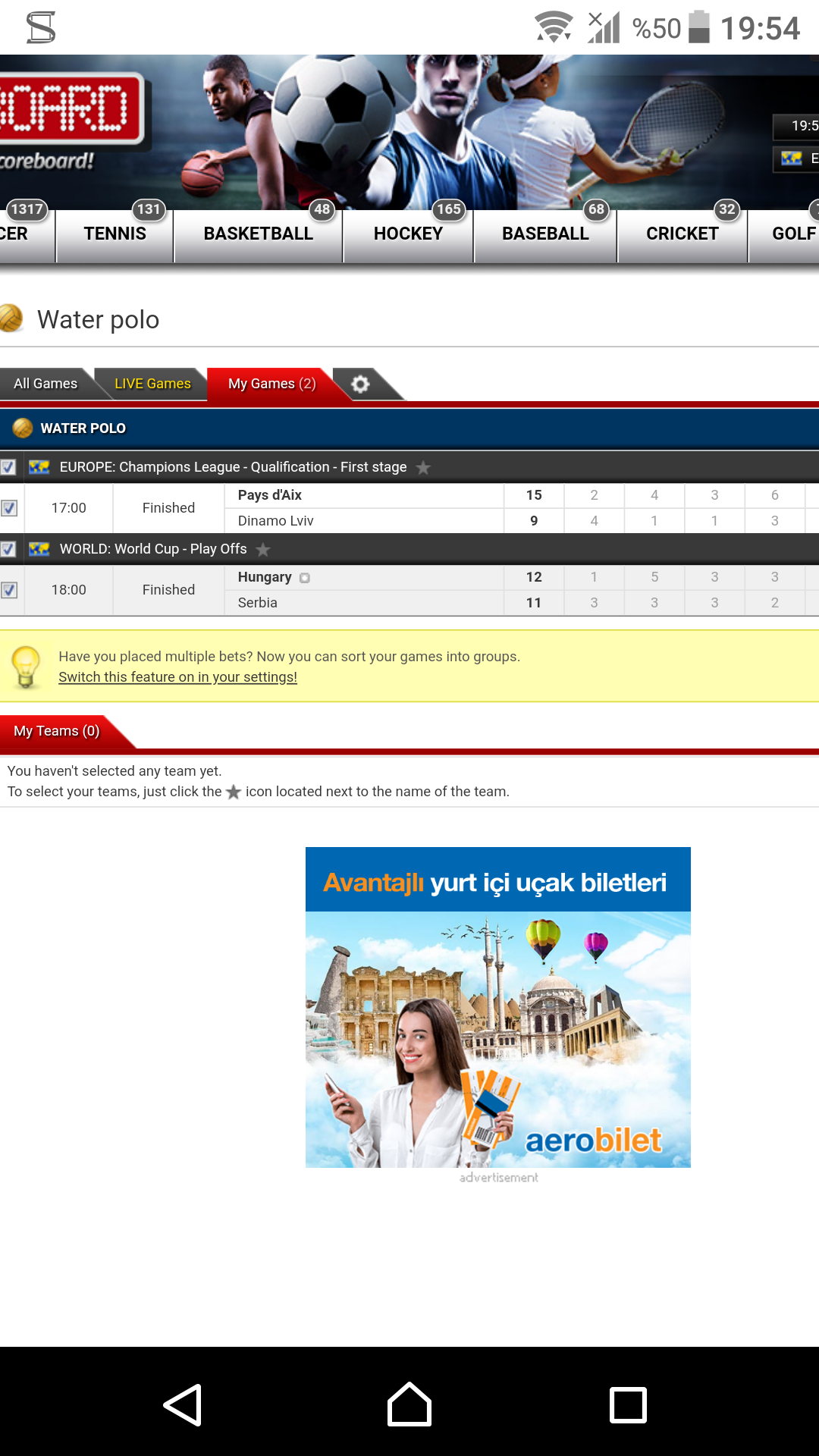Tap the lightbulb tip icon
This screenshot has height=1456, width=819.
tap(27, 667)
